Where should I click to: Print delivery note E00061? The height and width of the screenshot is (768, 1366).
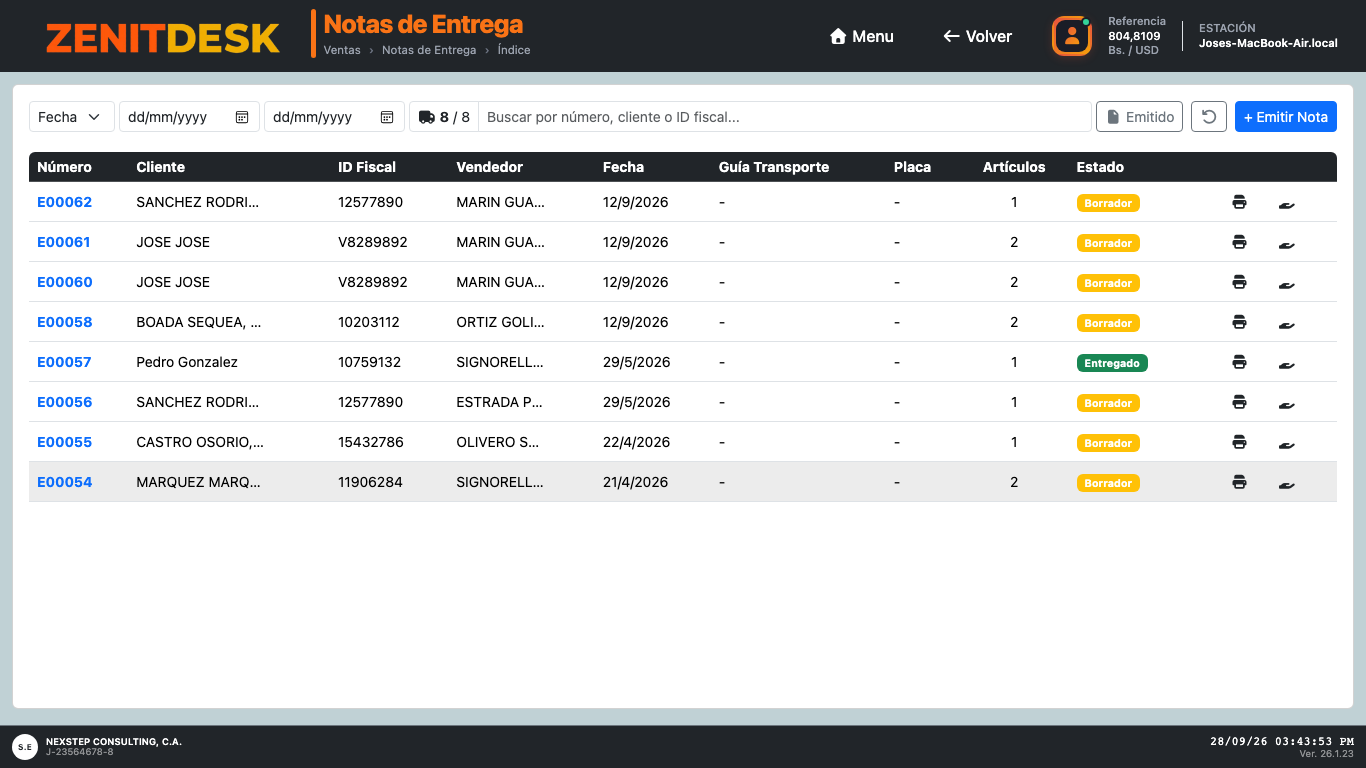point(1239,242)
